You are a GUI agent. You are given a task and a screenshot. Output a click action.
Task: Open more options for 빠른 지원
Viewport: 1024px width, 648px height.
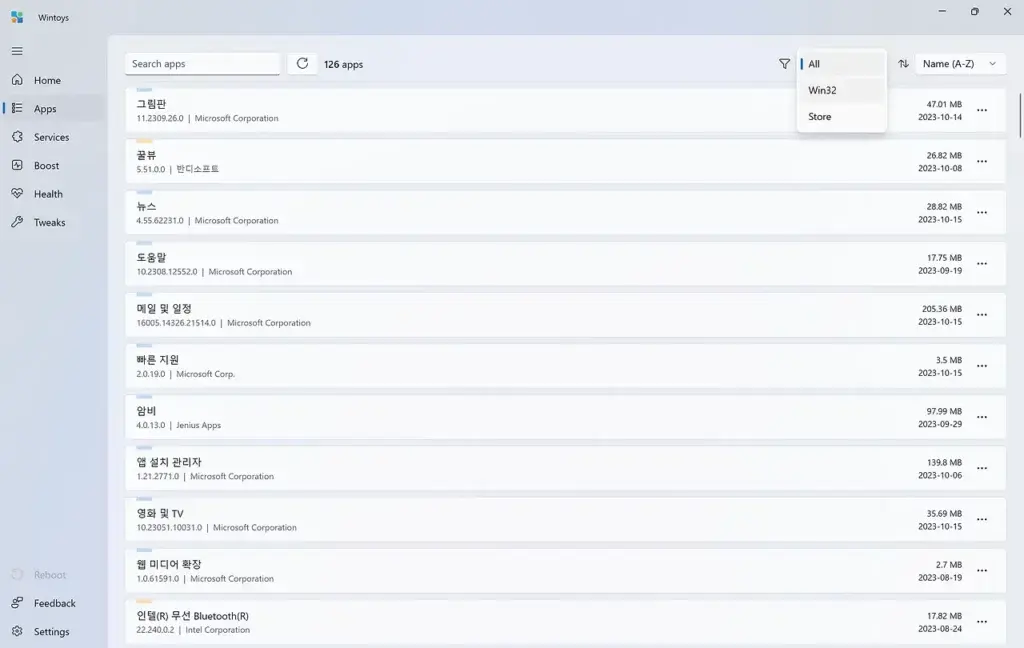click(982, 366)
